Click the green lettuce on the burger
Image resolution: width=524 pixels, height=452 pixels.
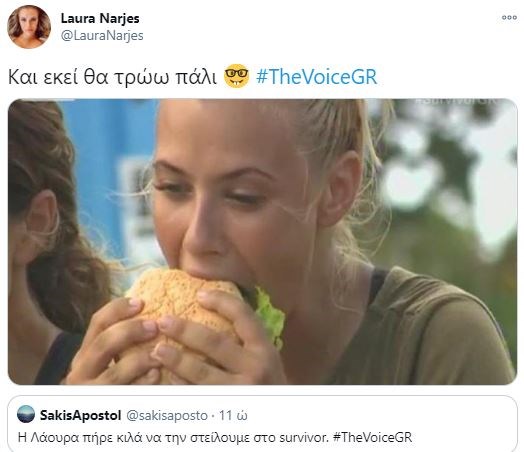[269, 316]
